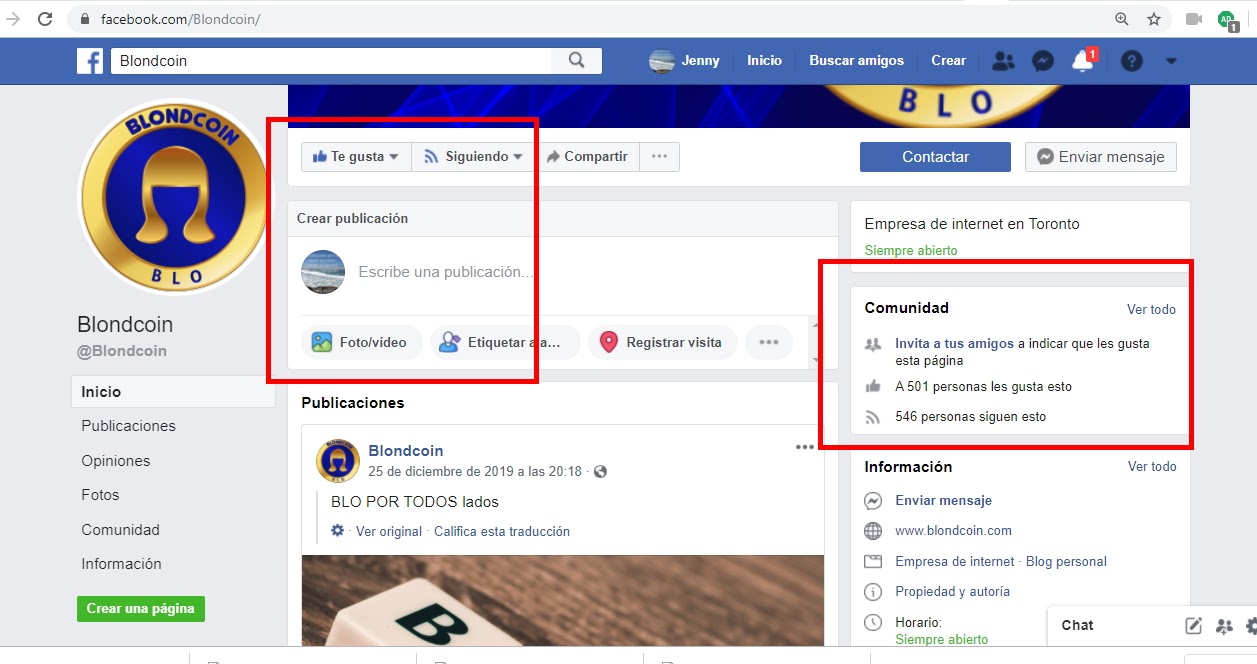This screenshot has width=1257, height=664.
Task: Click the Contactar button
Action: pos(935,157)
